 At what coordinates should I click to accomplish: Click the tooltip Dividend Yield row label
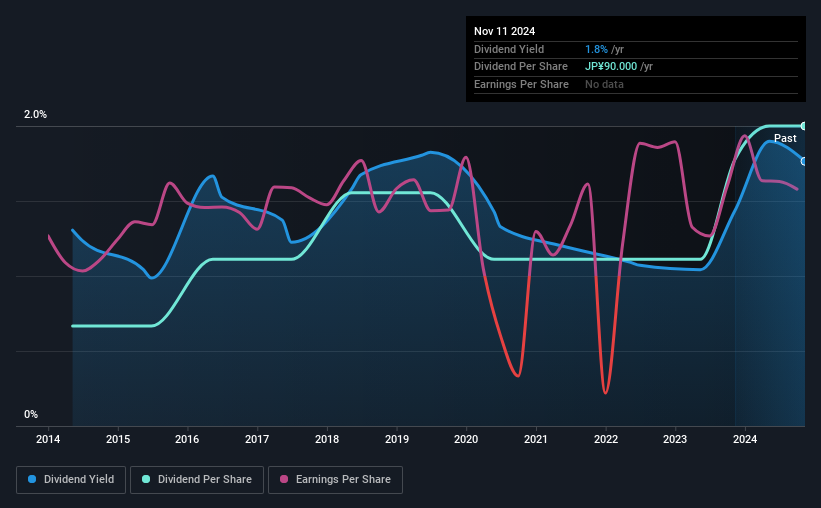click(509, 49)
